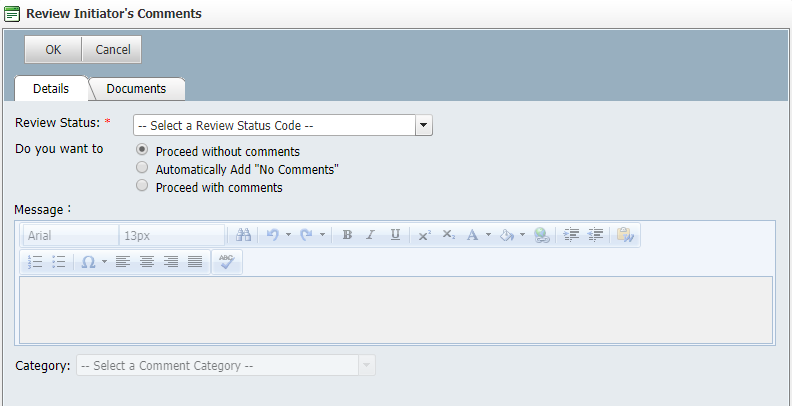Screen dimensions: 792x406
Task: Click the Undo icon in editor toolbar
Action: [x=273, y=235]
